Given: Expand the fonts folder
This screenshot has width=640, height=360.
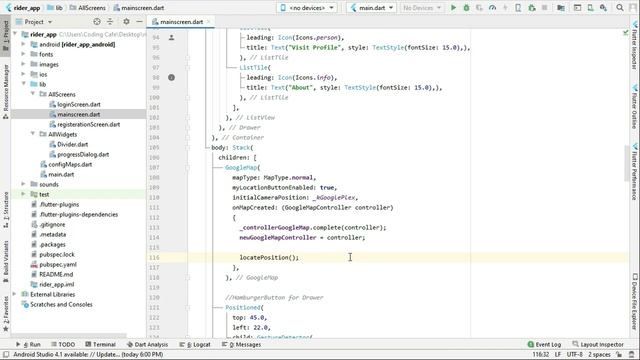Looking at the screenshot, I should (23, 54).
